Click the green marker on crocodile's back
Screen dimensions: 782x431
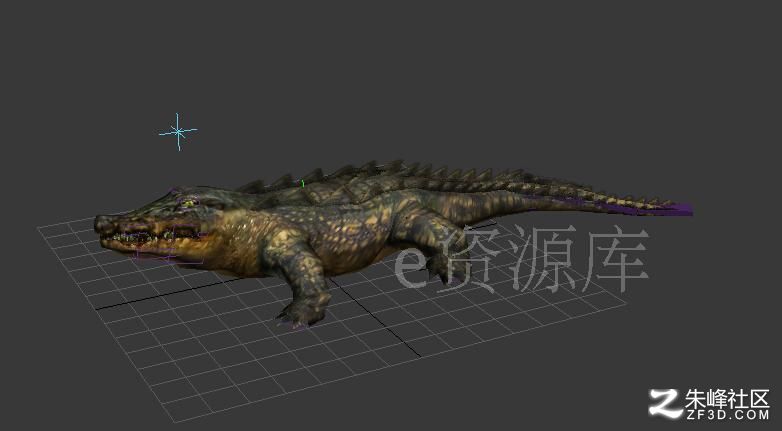coord(302,184)
